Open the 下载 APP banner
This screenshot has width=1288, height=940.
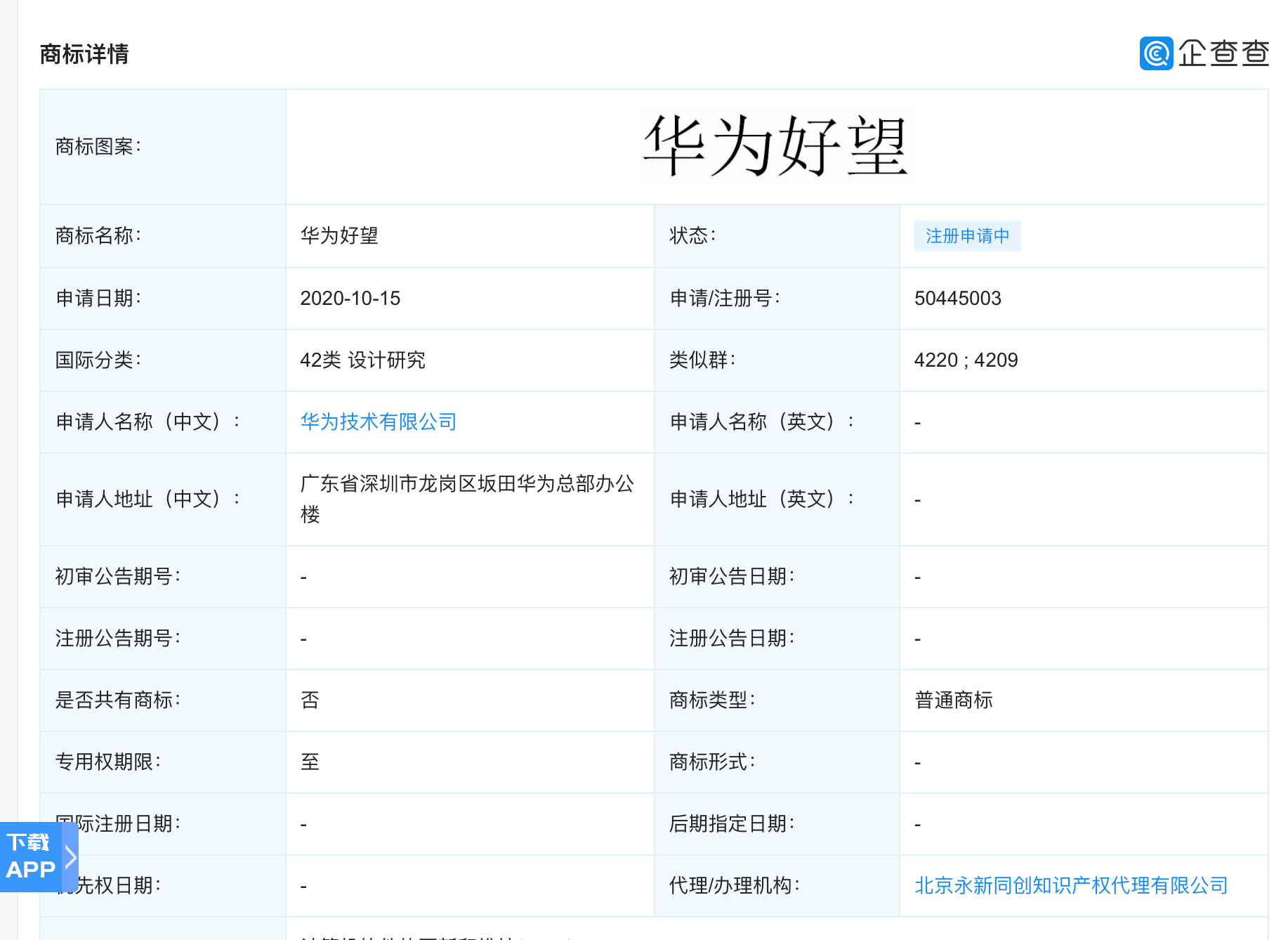pyautogui.click(x=31, y=856)
